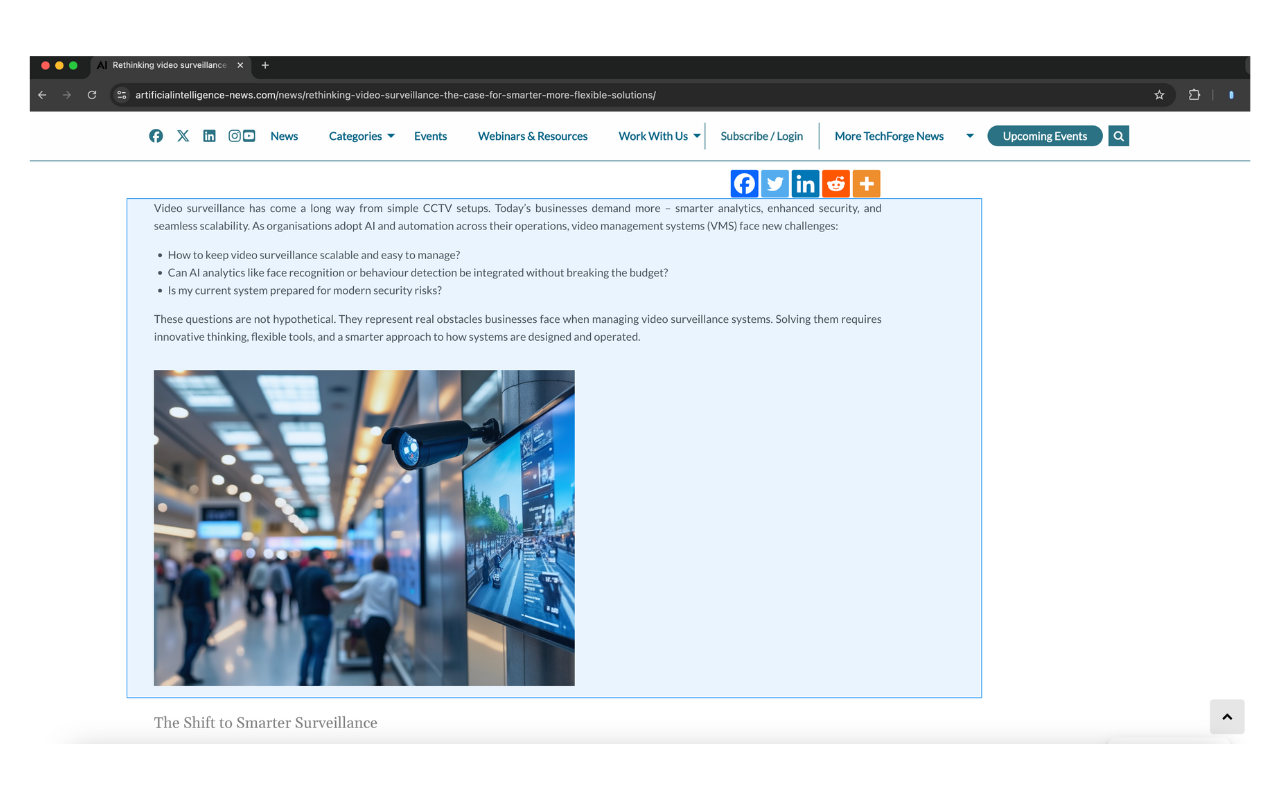Share the article to LinkedIn
This screenshot has height=800, width=1280.
(x=805, y=183)
